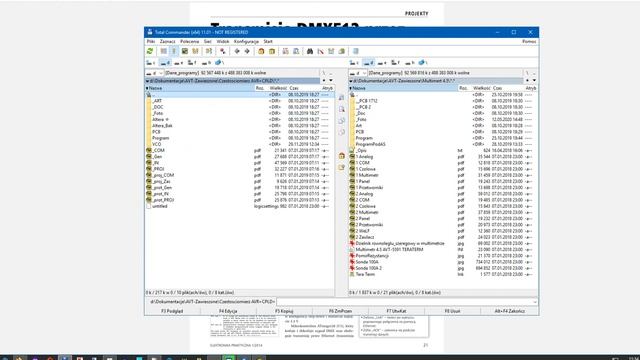Click the F5 Kopiuj button

click(284, 311)
